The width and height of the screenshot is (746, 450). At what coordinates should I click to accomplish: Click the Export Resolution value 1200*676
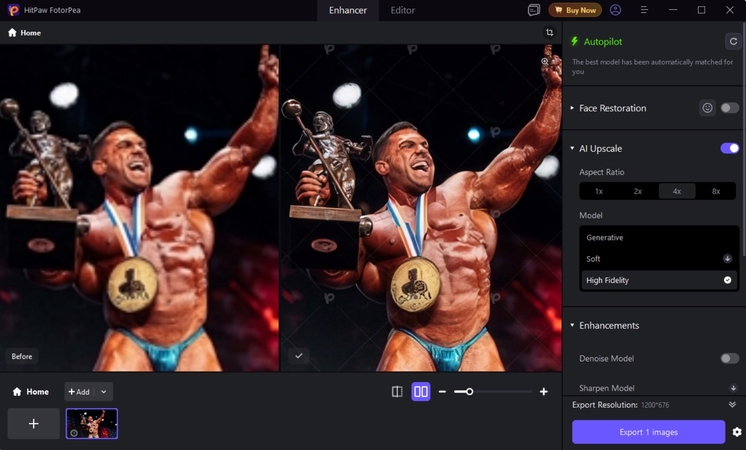pos(655,405)
